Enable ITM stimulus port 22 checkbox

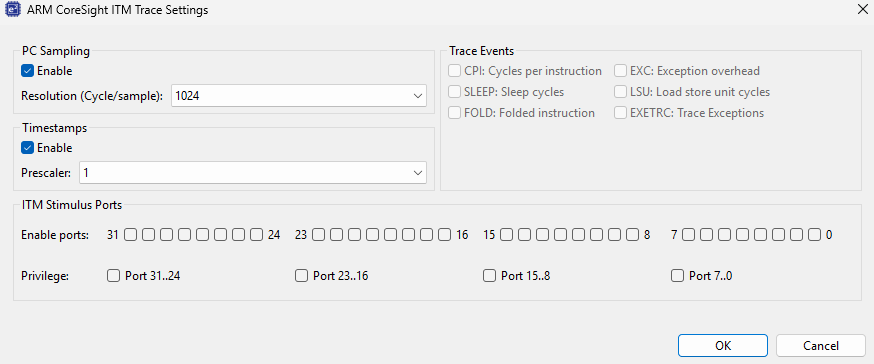click(336, 235)
